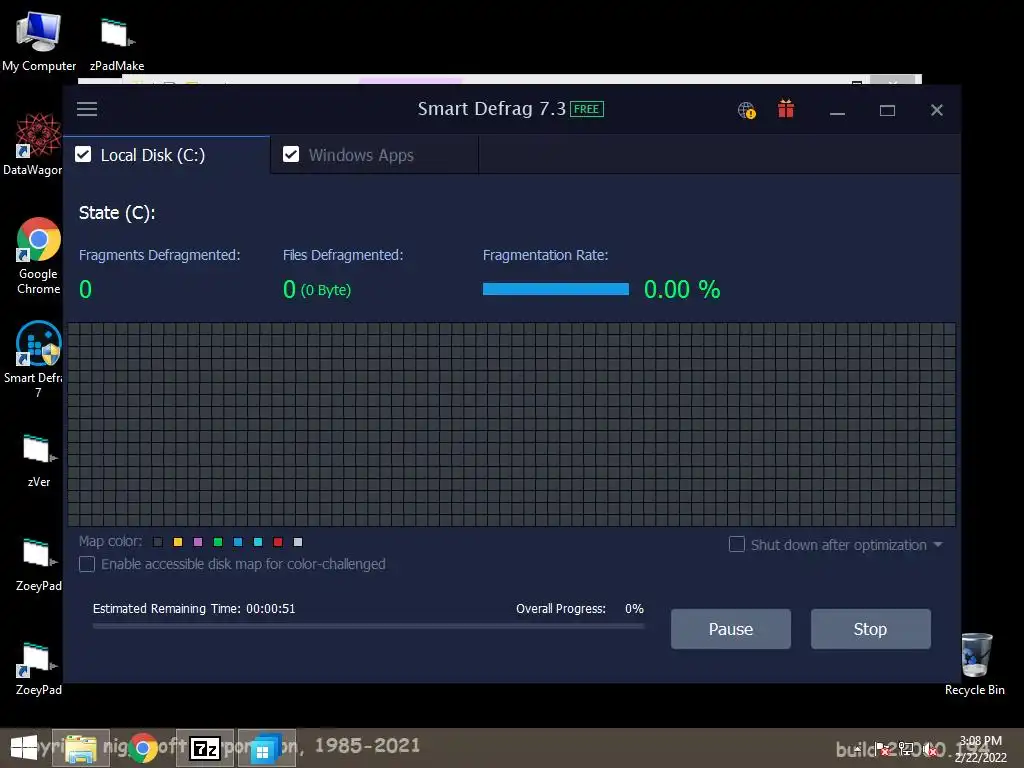Click the Estimated Remaining Time text
1024x768 pixels.
click(194, 609)
